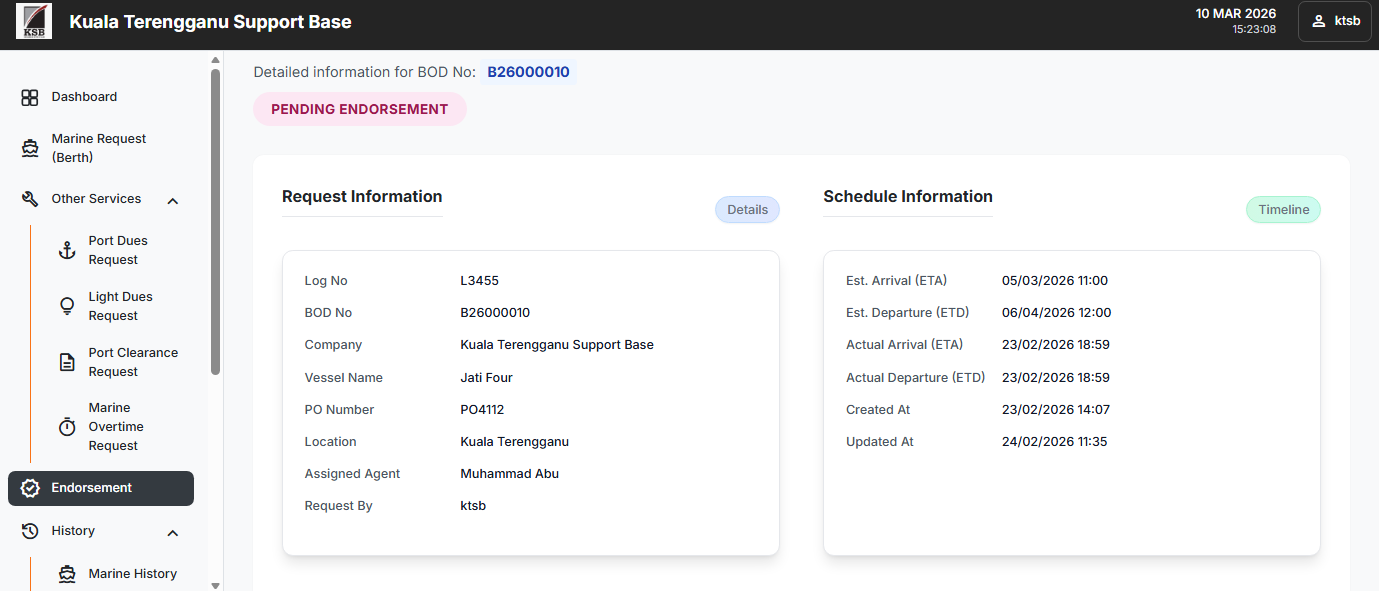Click the Request Information heading

click(362, 197)
